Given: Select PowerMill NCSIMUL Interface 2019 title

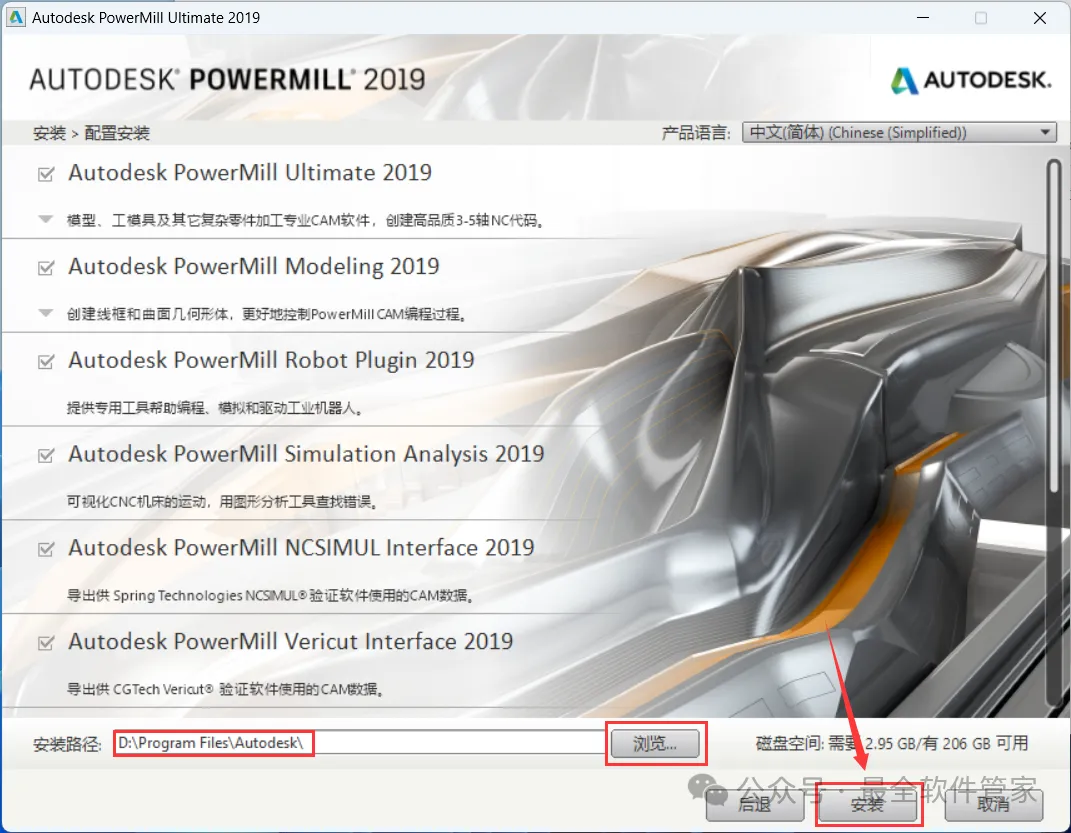Looking at the screenshot, I should 301,547.
